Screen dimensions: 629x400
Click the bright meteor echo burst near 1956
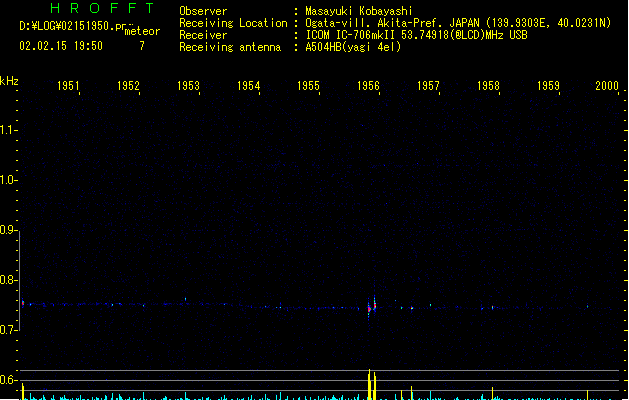tap(372, 308)
